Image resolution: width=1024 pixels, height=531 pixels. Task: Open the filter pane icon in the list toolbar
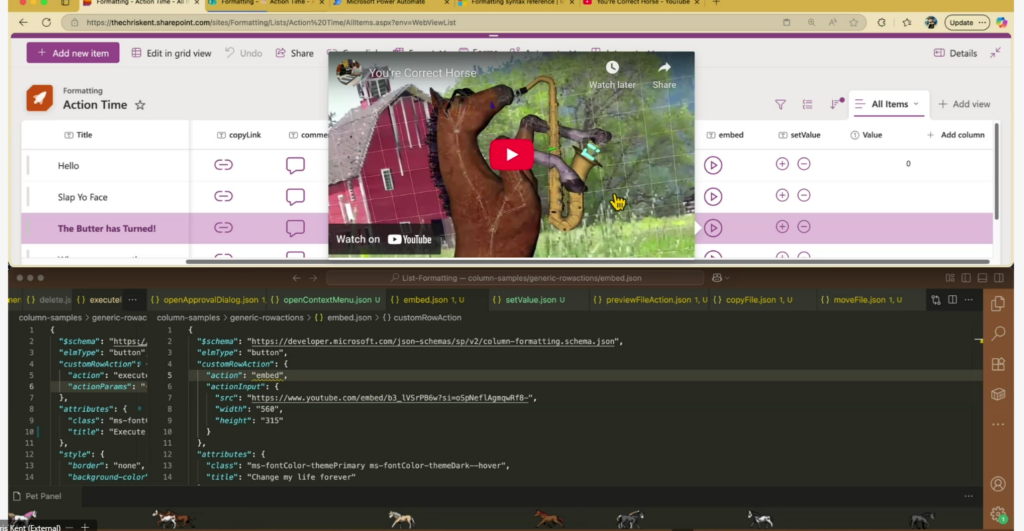[x=780, y=105]
